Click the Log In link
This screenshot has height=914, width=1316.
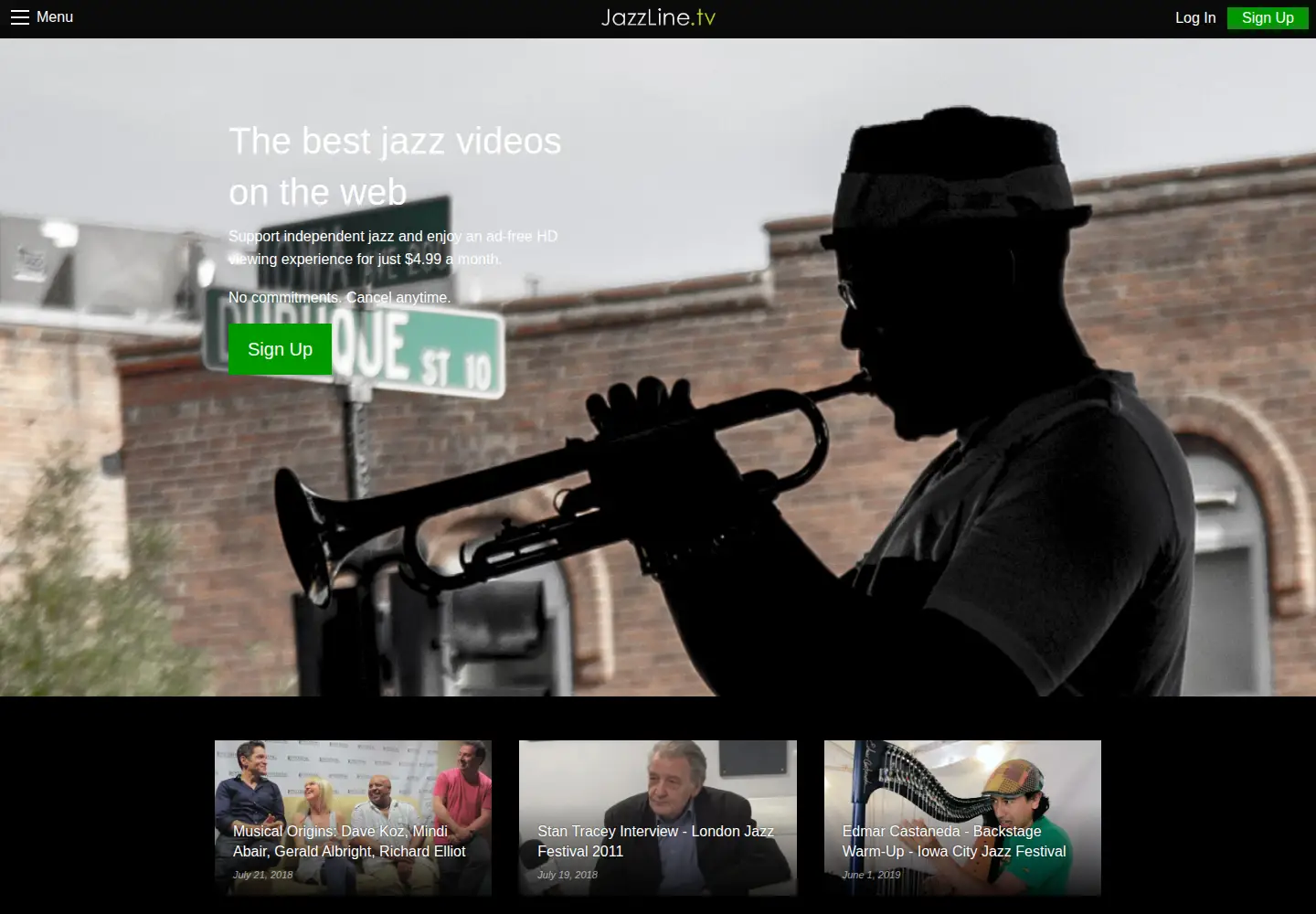[1195, 17]
